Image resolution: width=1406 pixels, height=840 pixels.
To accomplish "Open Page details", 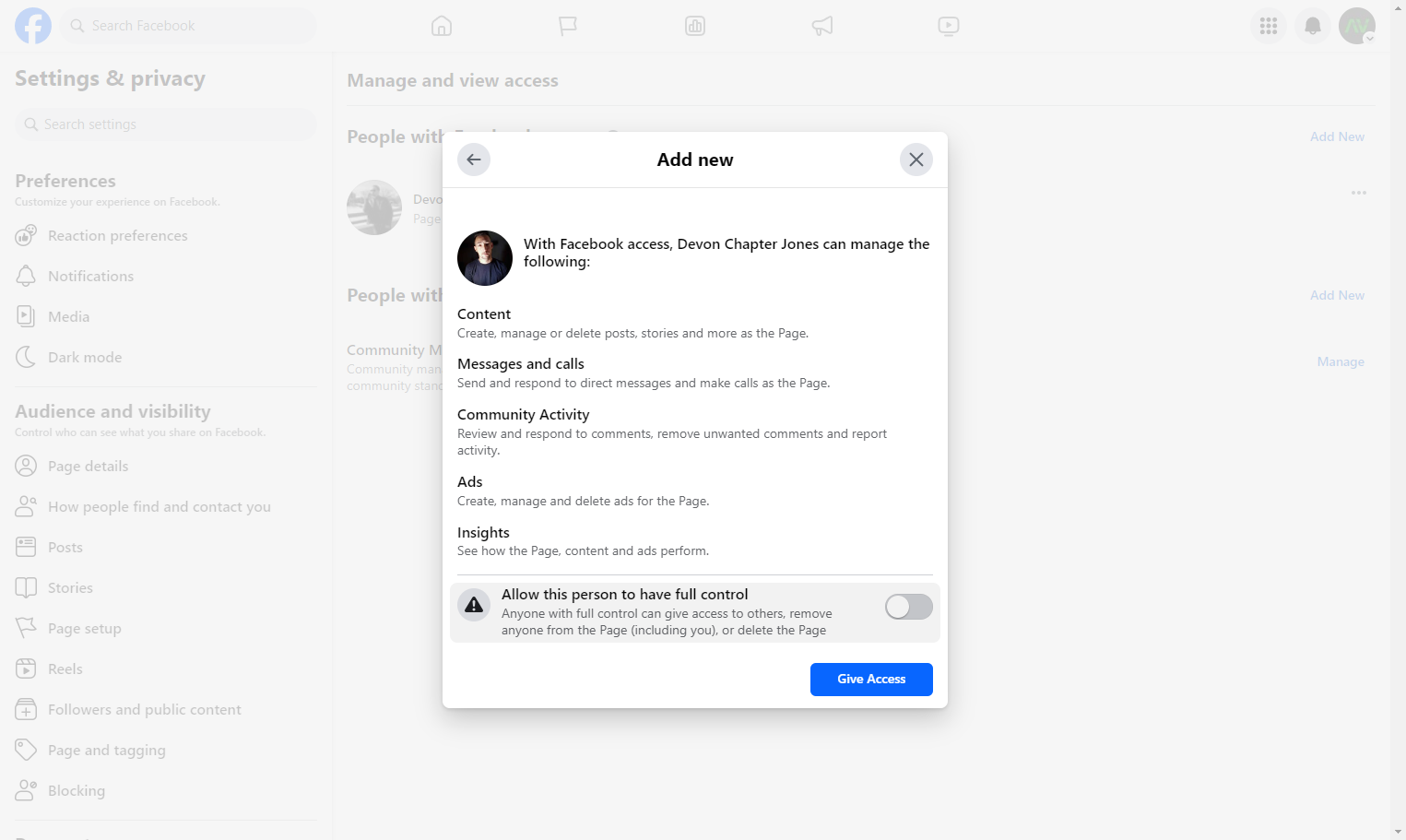I will pos(166,467).
